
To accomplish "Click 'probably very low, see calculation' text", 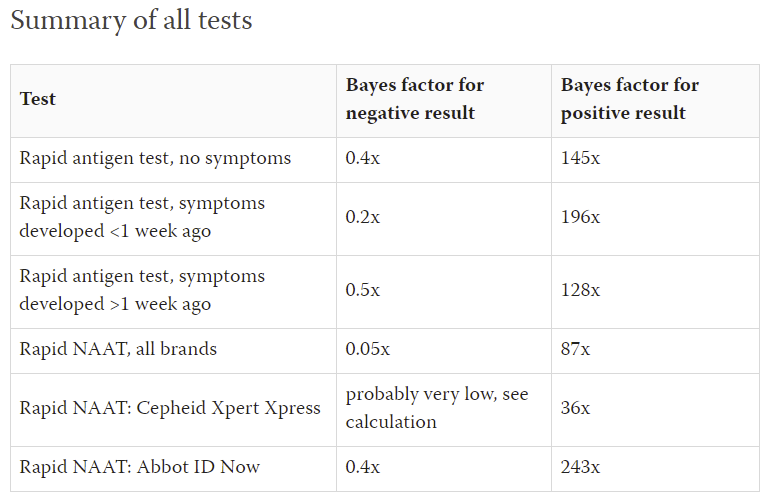I will pos(437,408).
